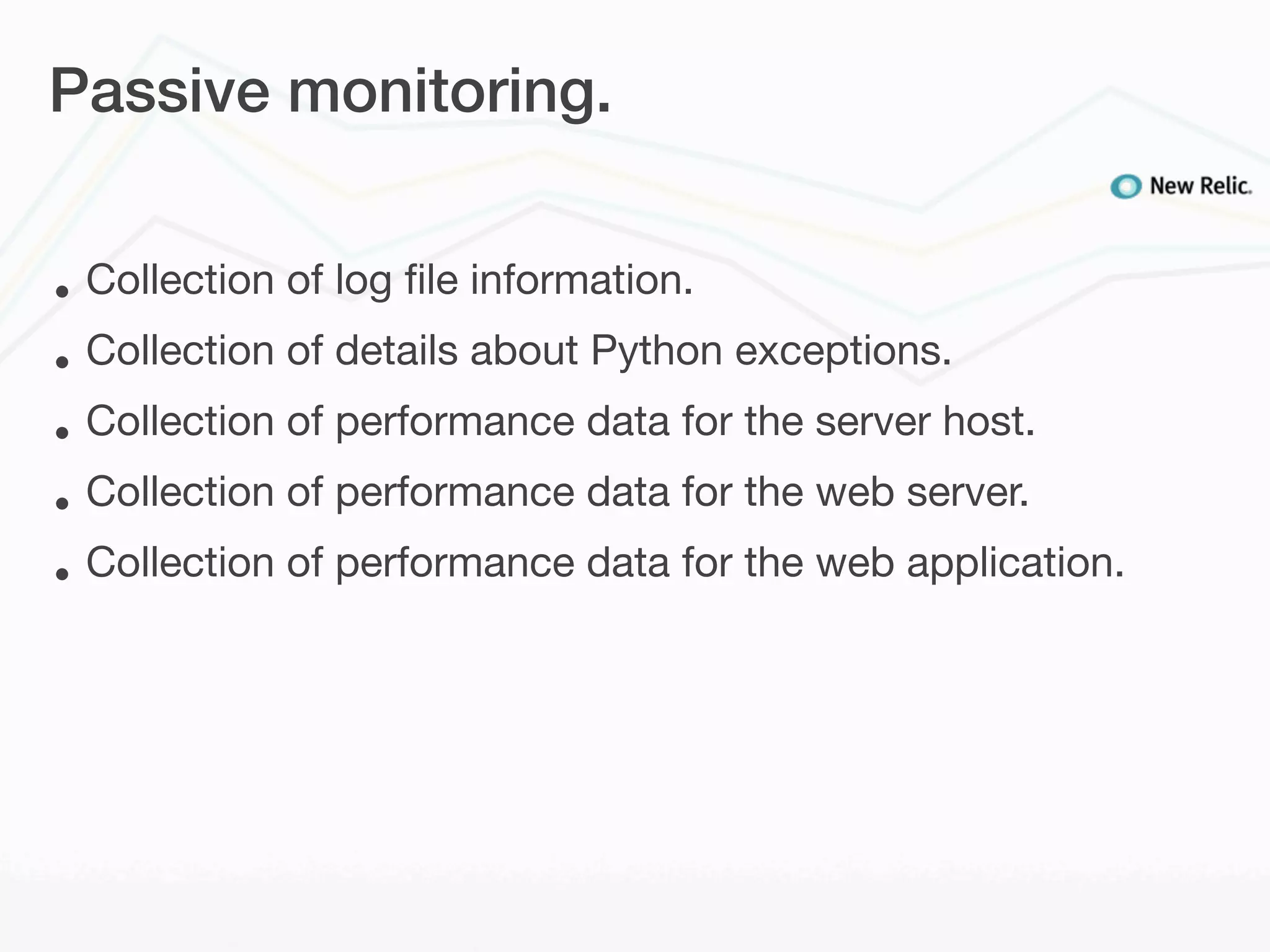
Task: Click the words 'web server.' in the fourth bullet
Action: pyautogui.click(x=922, y=492)
